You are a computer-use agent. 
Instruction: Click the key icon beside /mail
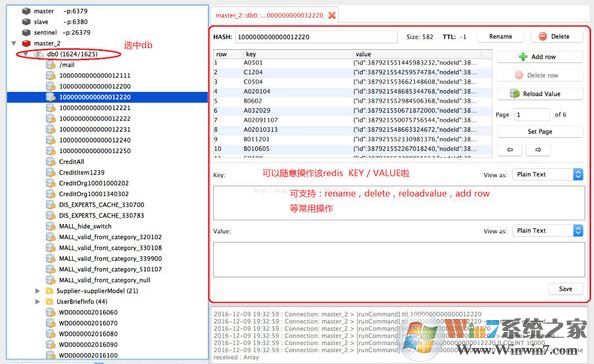[51, 65]
